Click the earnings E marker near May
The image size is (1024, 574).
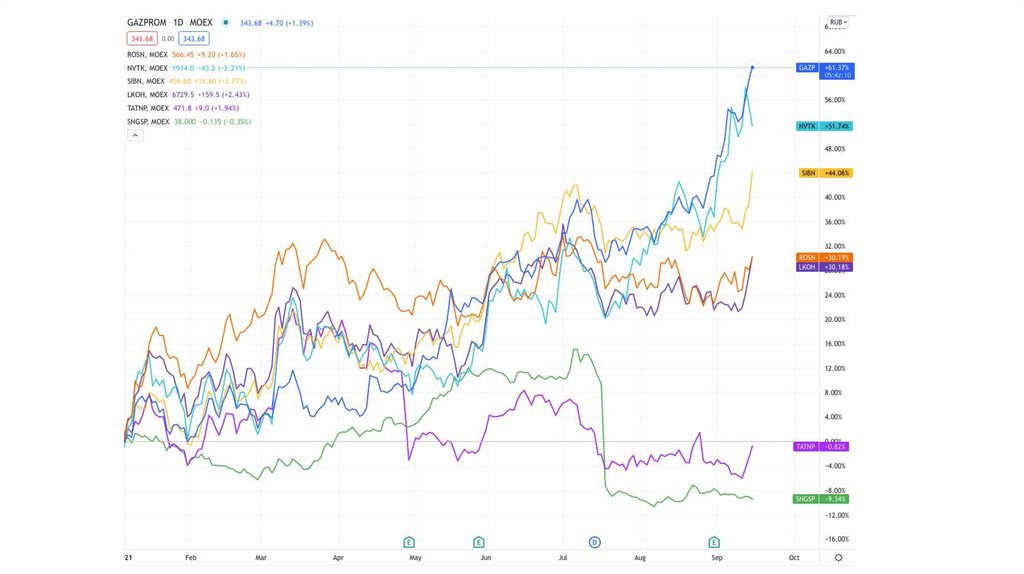coord(409,541)
